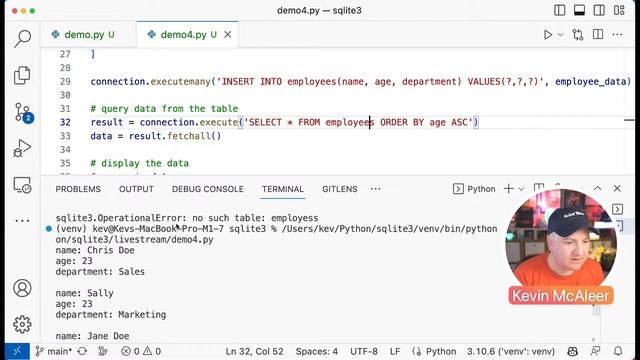Show additional activity bar views ellipsis

click(x=22, y=220)
